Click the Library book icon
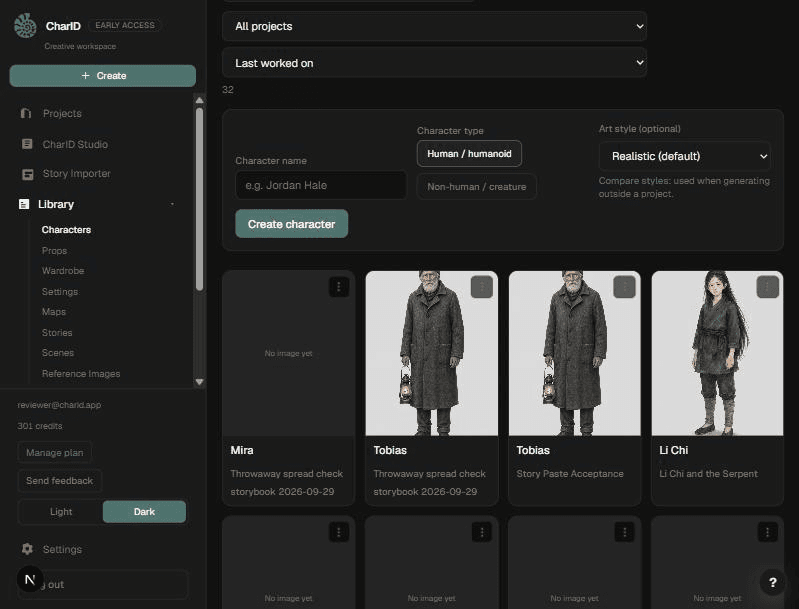Image resolution: width=799 pixels, height=609 pixels. click(x=24, y=204)
